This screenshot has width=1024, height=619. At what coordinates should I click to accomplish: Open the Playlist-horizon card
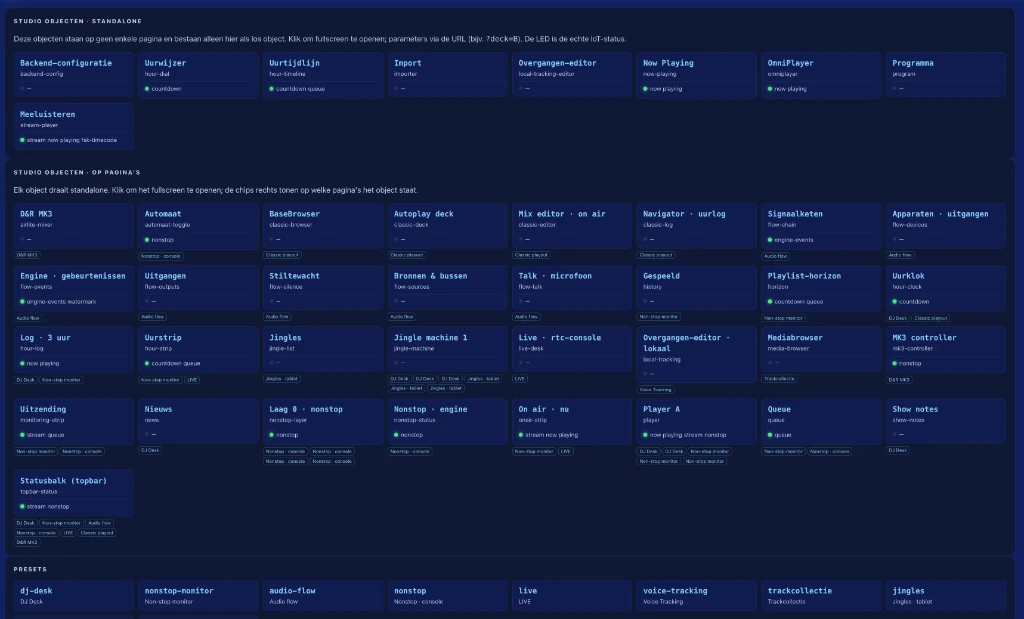[x=822, y=288]
